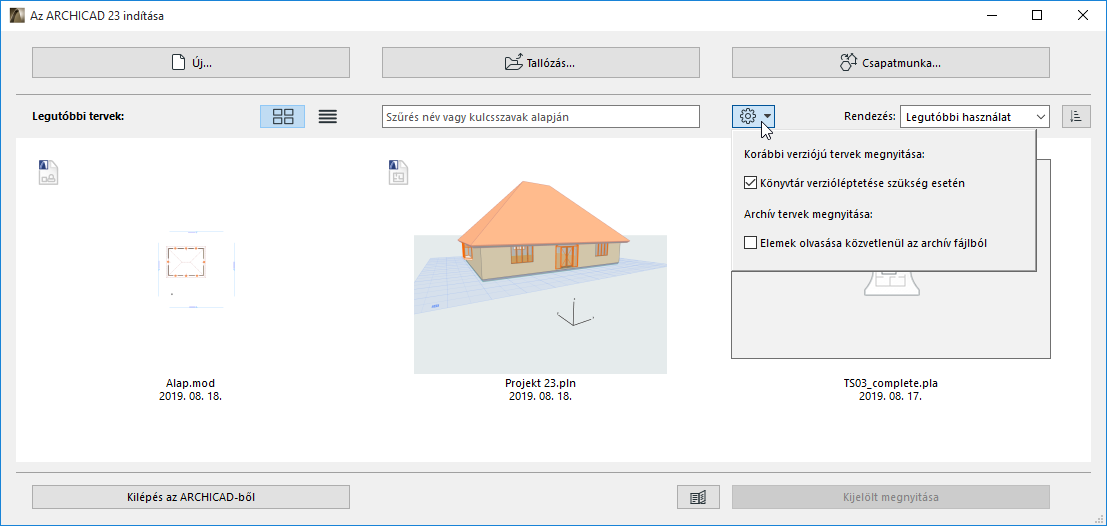Close the ARCHICAD 23 start dialog
Viewport: 1107px width, 526px height.
pyautogui.click(x=1082, y=15)
